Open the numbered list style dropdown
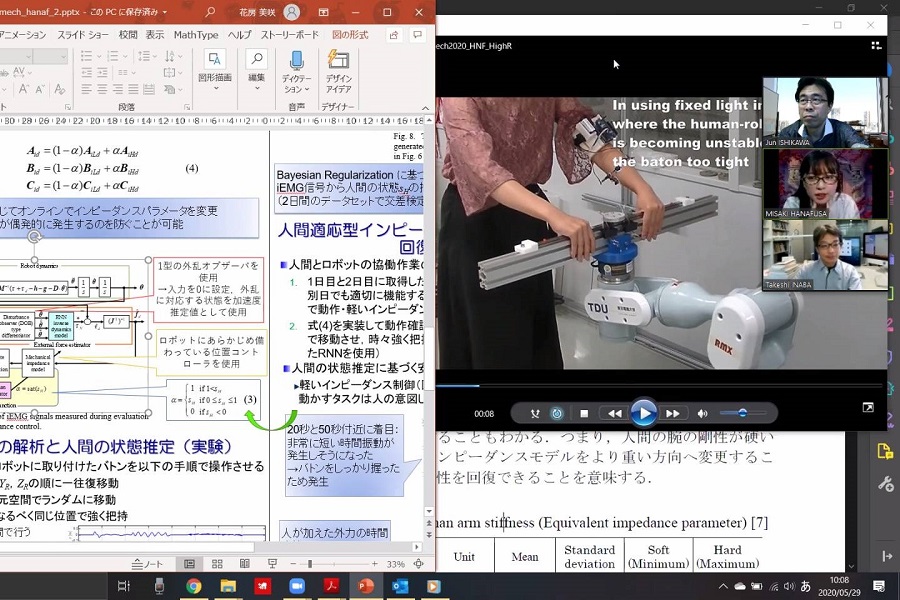900x600 pixels. (x=127, y=56)
